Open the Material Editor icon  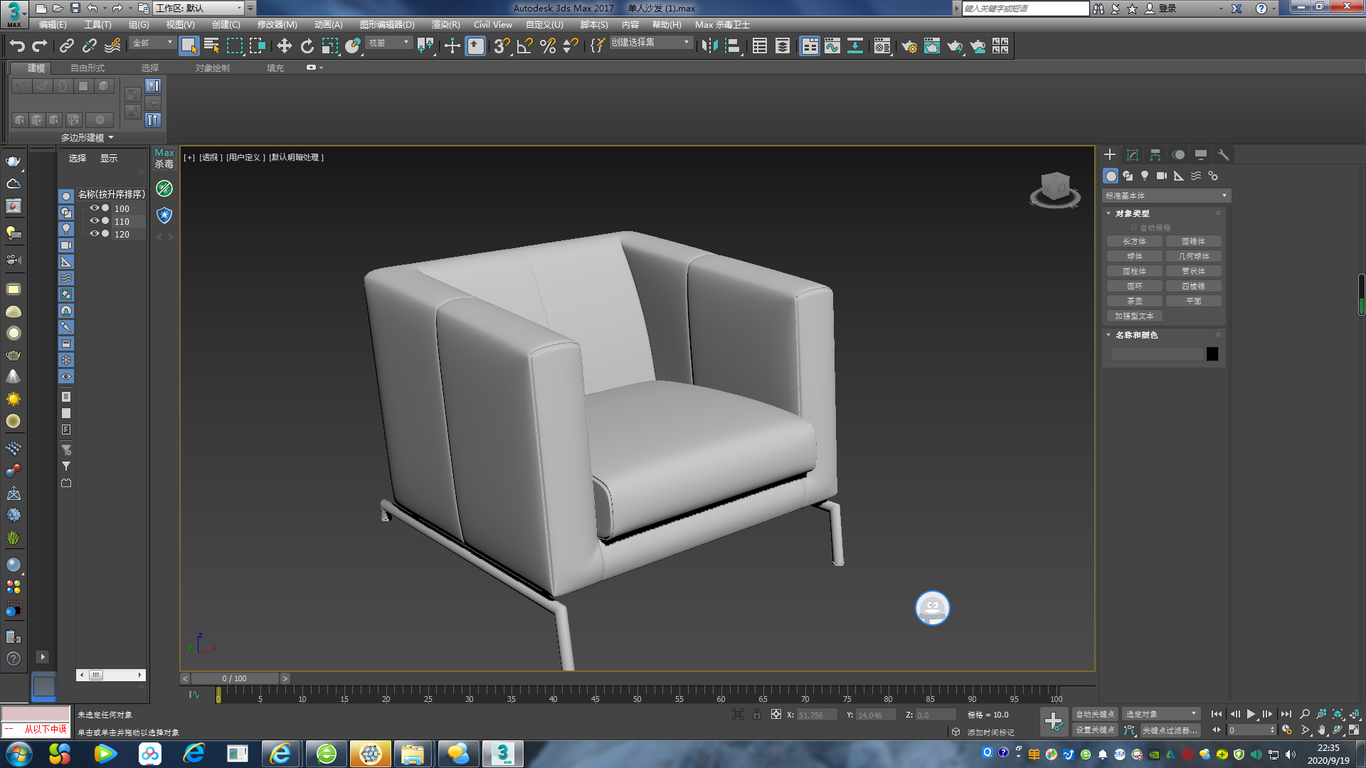tap(882, 46)
